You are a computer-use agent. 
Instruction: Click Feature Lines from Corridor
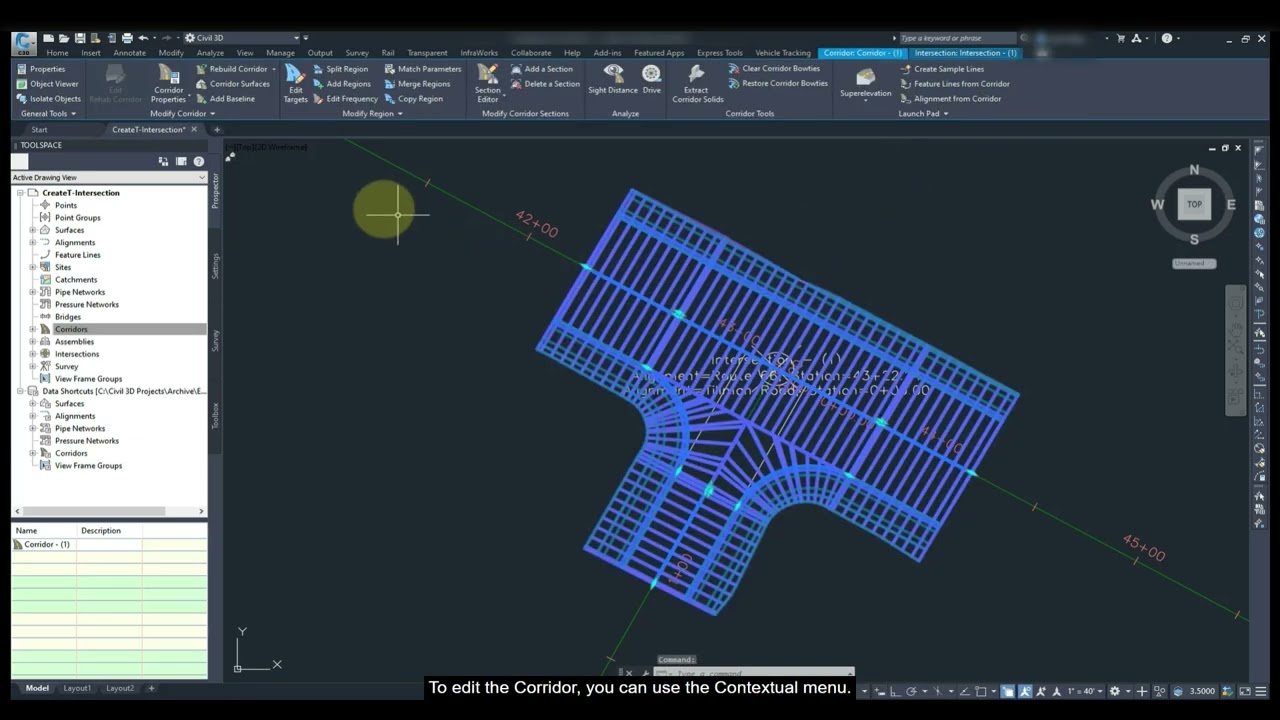click(x=955, y=84)
